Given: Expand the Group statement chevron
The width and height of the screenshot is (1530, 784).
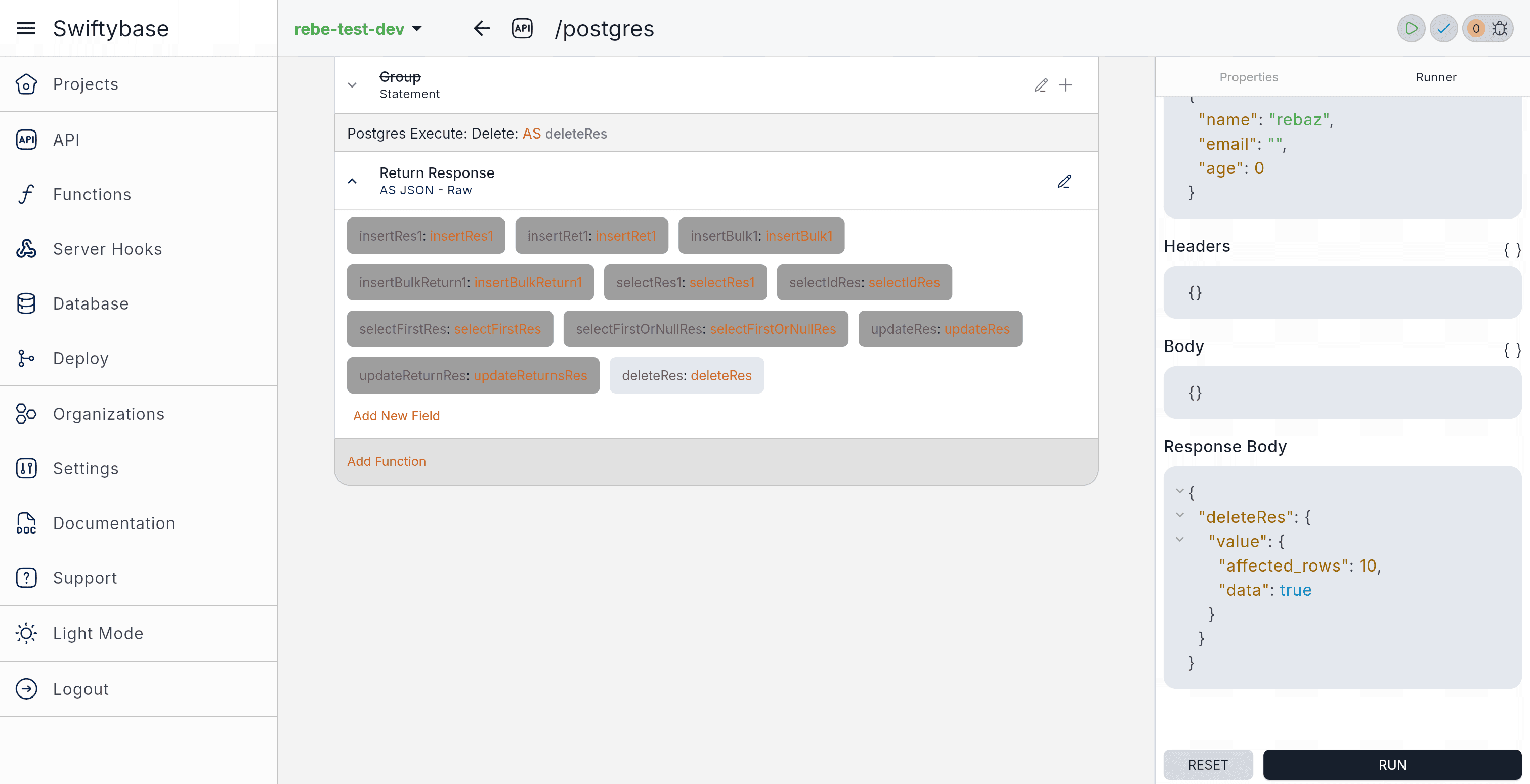Looking at the screenshot, I should pyautogui.click(x=352, y=85).
